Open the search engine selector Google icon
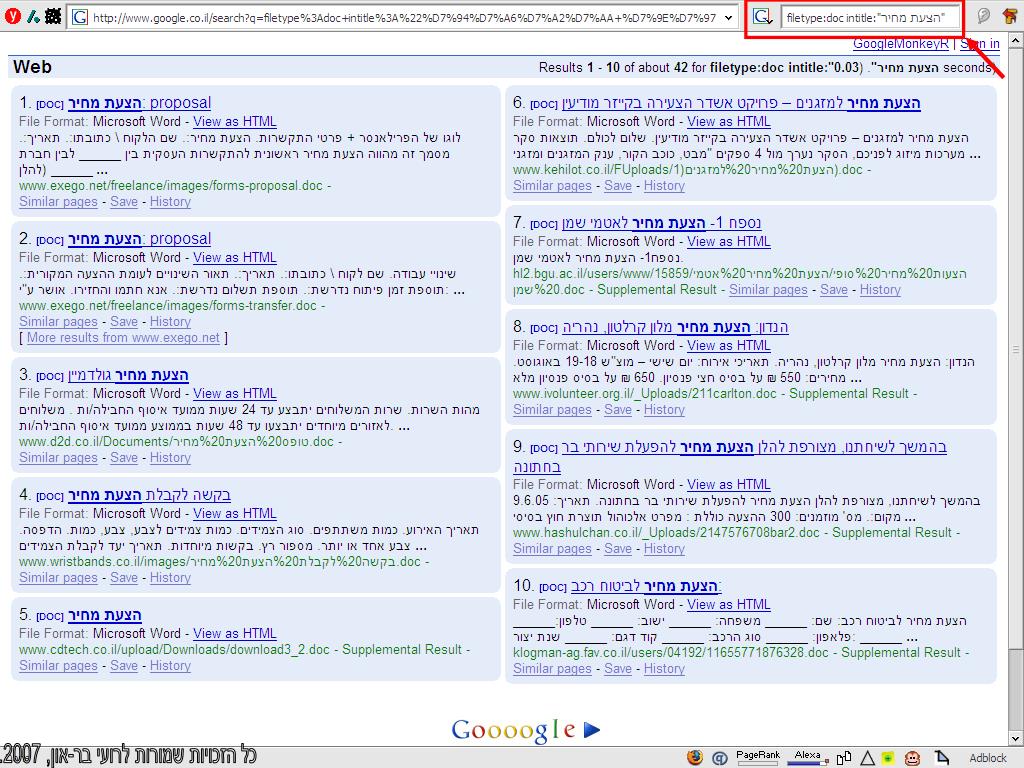The width and height of the screenshot is (1024, 768). point(762,17)
